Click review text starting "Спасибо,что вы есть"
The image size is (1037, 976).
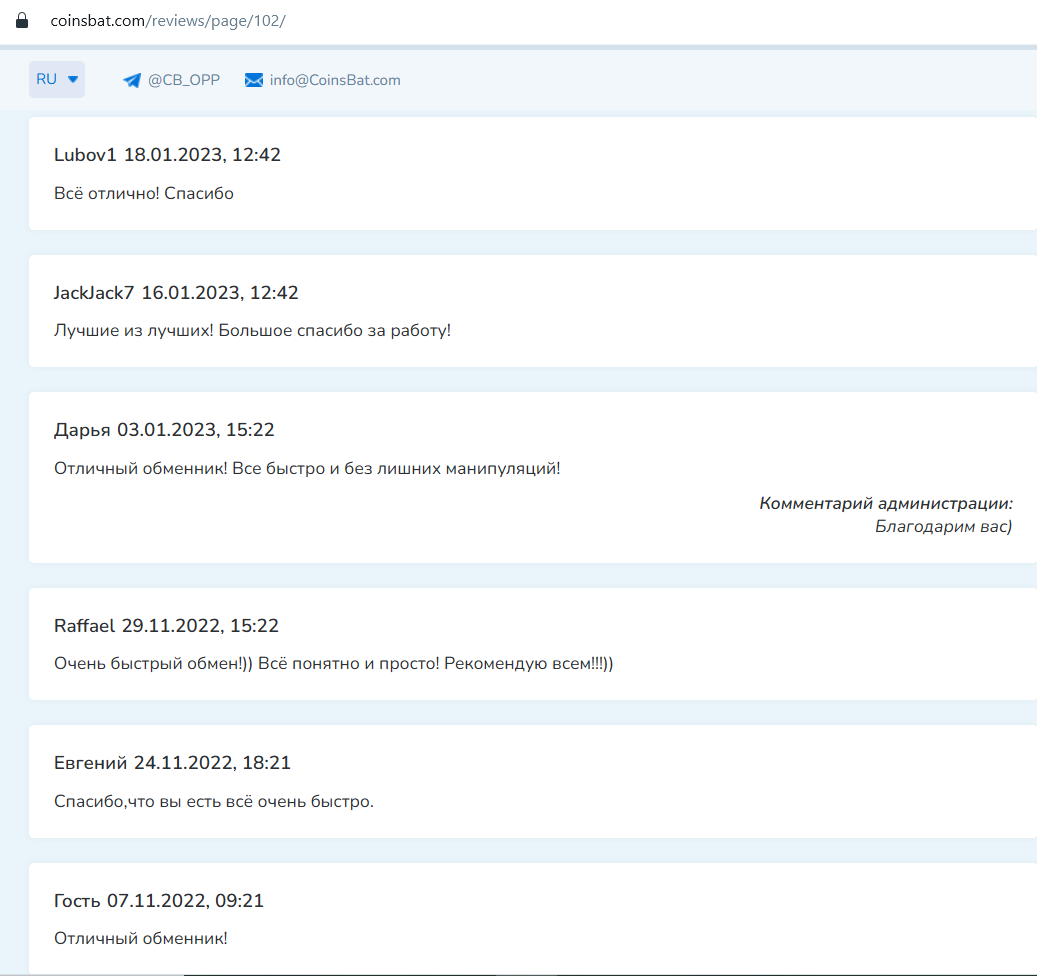click(x=213, y=801)
